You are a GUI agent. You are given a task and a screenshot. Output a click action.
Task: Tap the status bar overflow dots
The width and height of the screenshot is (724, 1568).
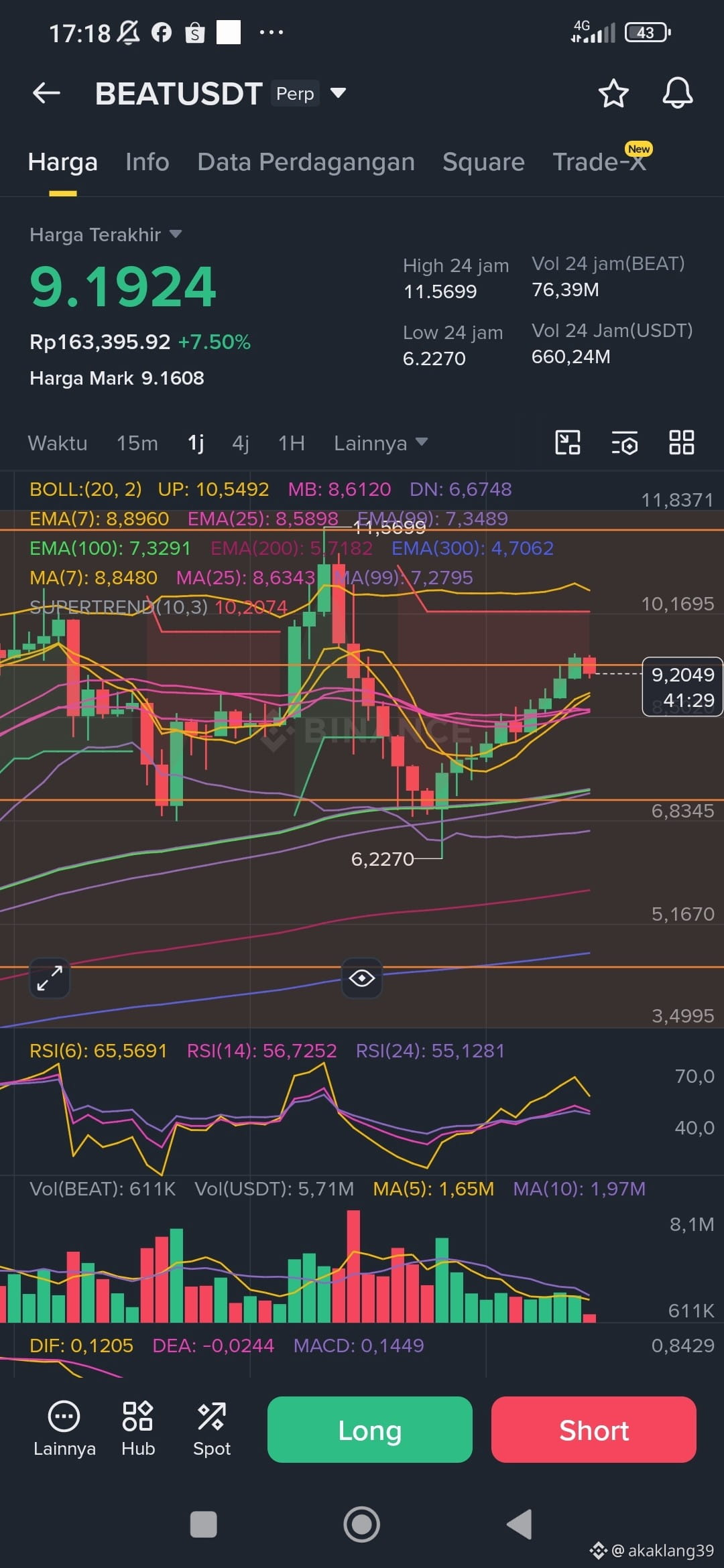pos(271,32)
